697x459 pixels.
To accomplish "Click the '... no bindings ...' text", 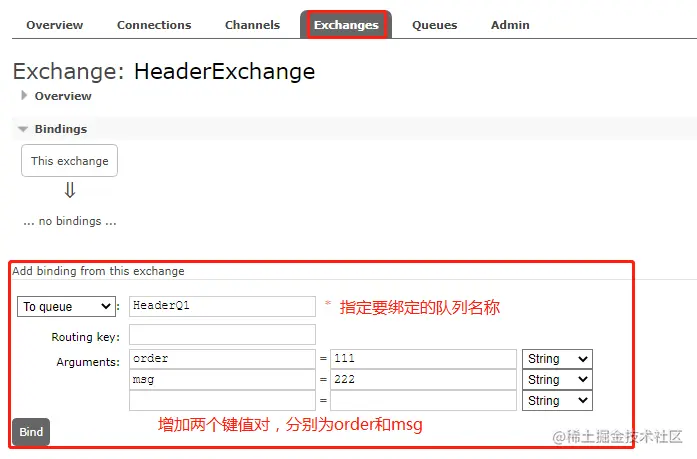I will 70,221.
